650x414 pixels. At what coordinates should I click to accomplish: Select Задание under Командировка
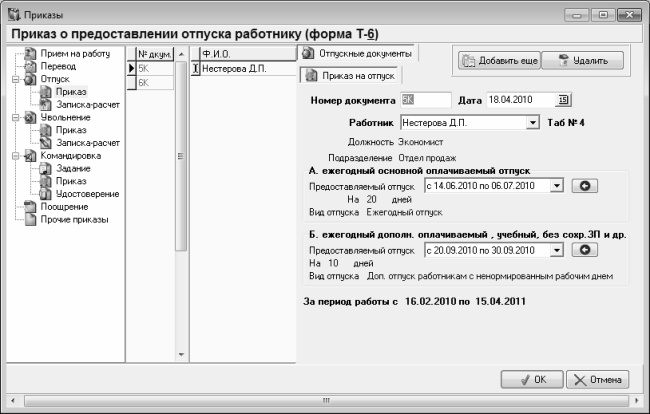(x=72, y=168)
